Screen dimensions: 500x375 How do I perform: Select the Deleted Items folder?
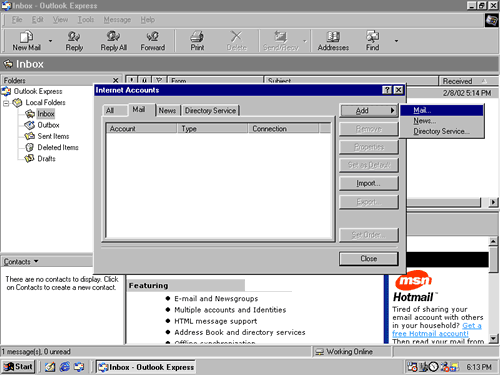[58, 147]
